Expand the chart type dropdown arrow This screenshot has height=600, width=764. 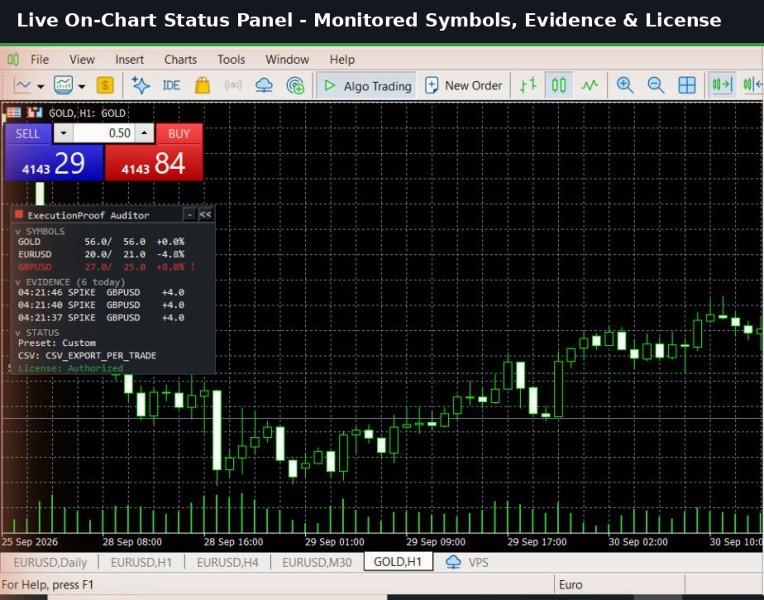[40, 86]
